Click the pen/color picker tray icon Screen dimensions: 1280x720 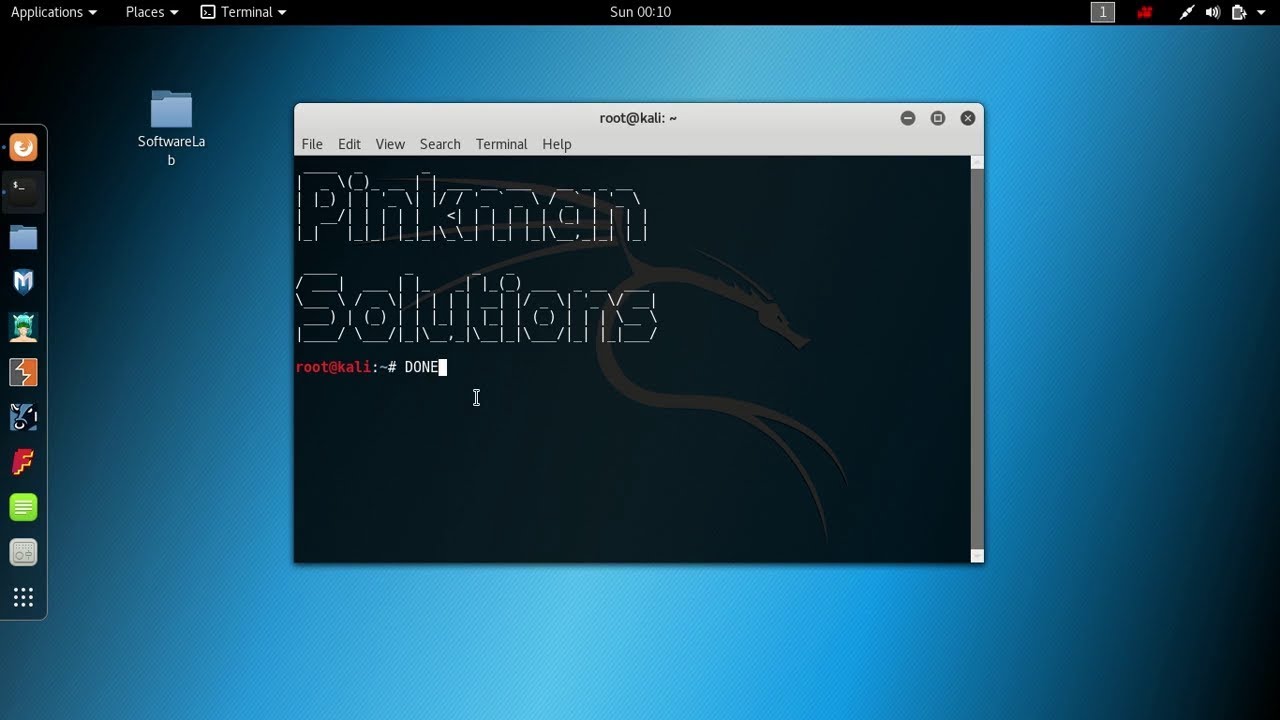pyautogui.click(x=1187, y=12)
